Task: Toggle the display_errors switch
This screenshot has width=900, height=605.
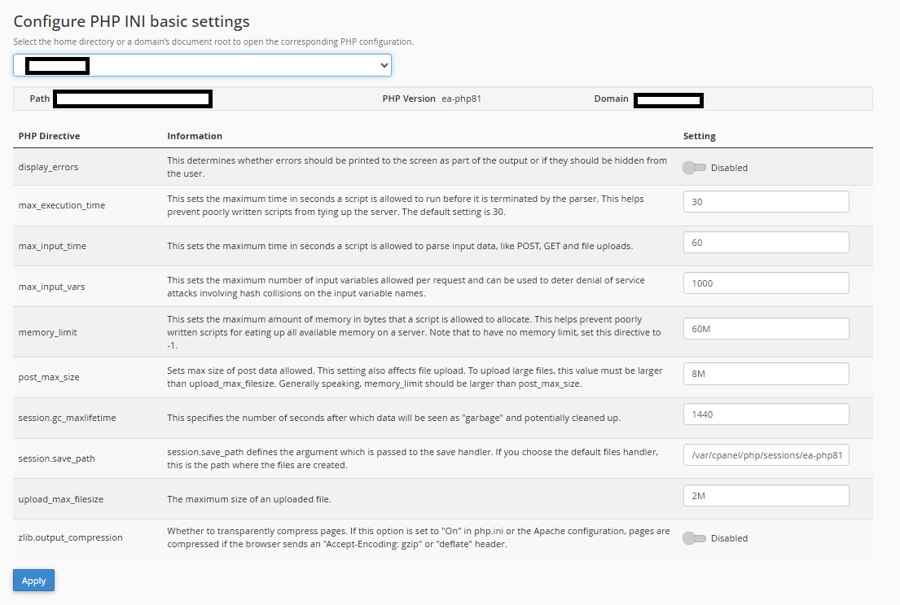Action: pyautogui.click(x=694, y=168)
